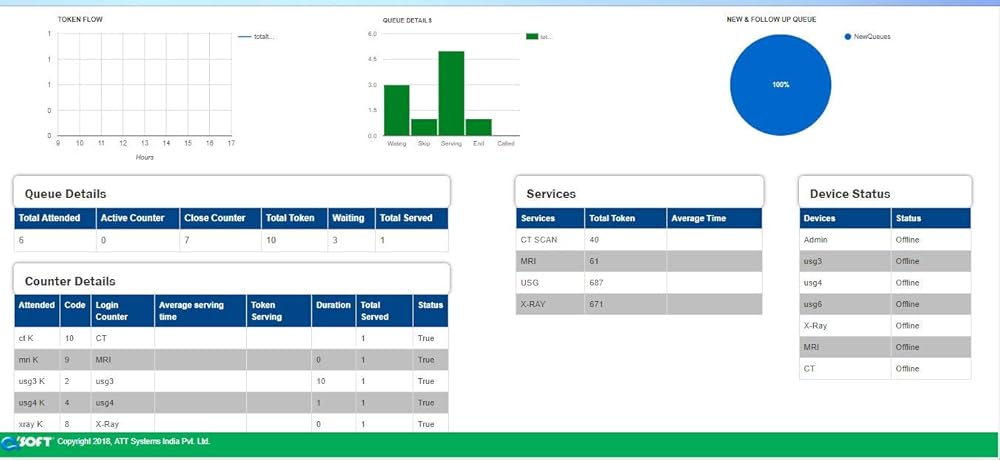The height and width of the screenshot is (460, 1000).
Task: Click the Token Flow line legend marker
Action: [x=244, y=36]
